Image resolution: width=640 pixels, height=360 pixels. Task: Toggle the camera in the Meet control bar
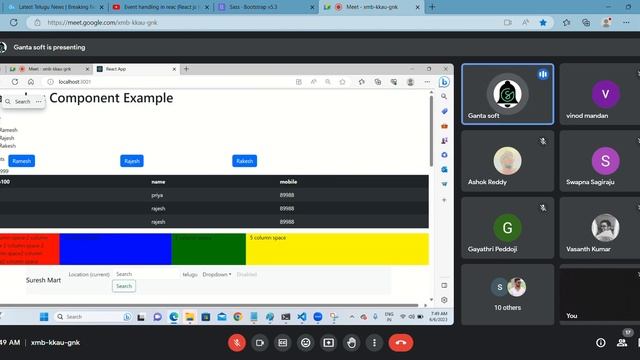(x=260, y=343)
